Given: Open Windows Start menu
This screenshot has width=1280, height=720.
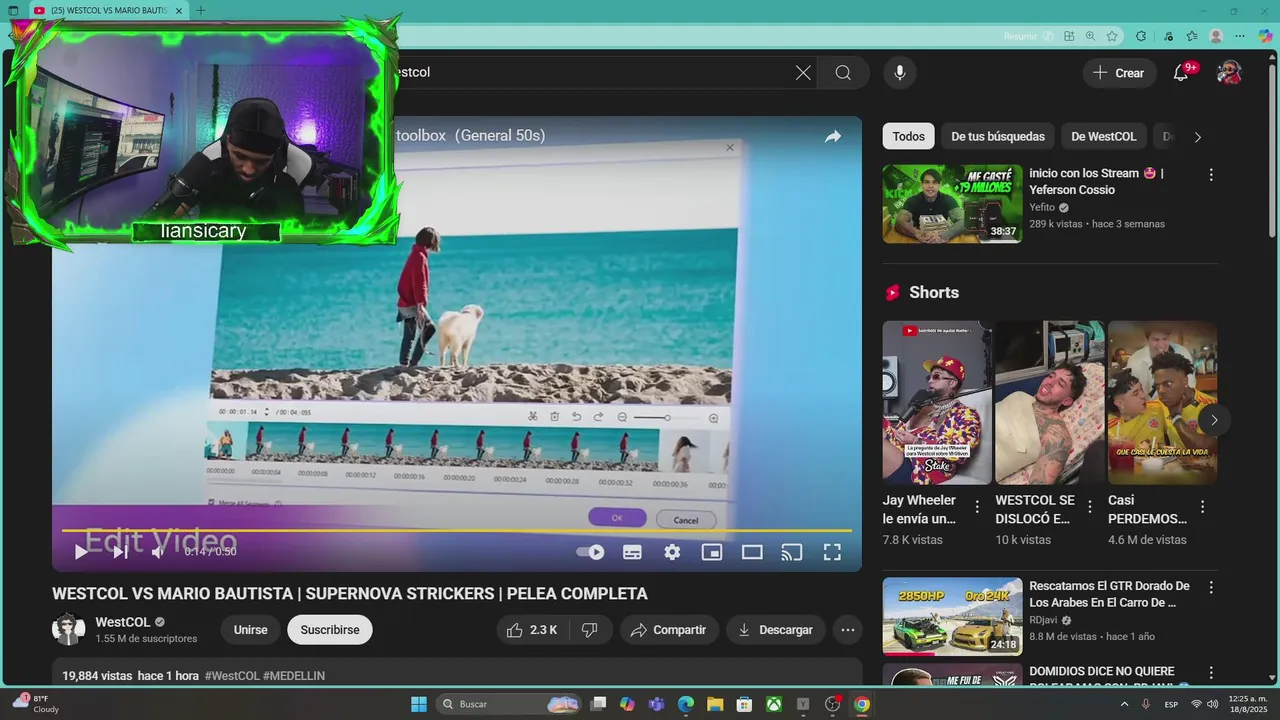Looking at the screenshot, I should (x=419, y=704).
